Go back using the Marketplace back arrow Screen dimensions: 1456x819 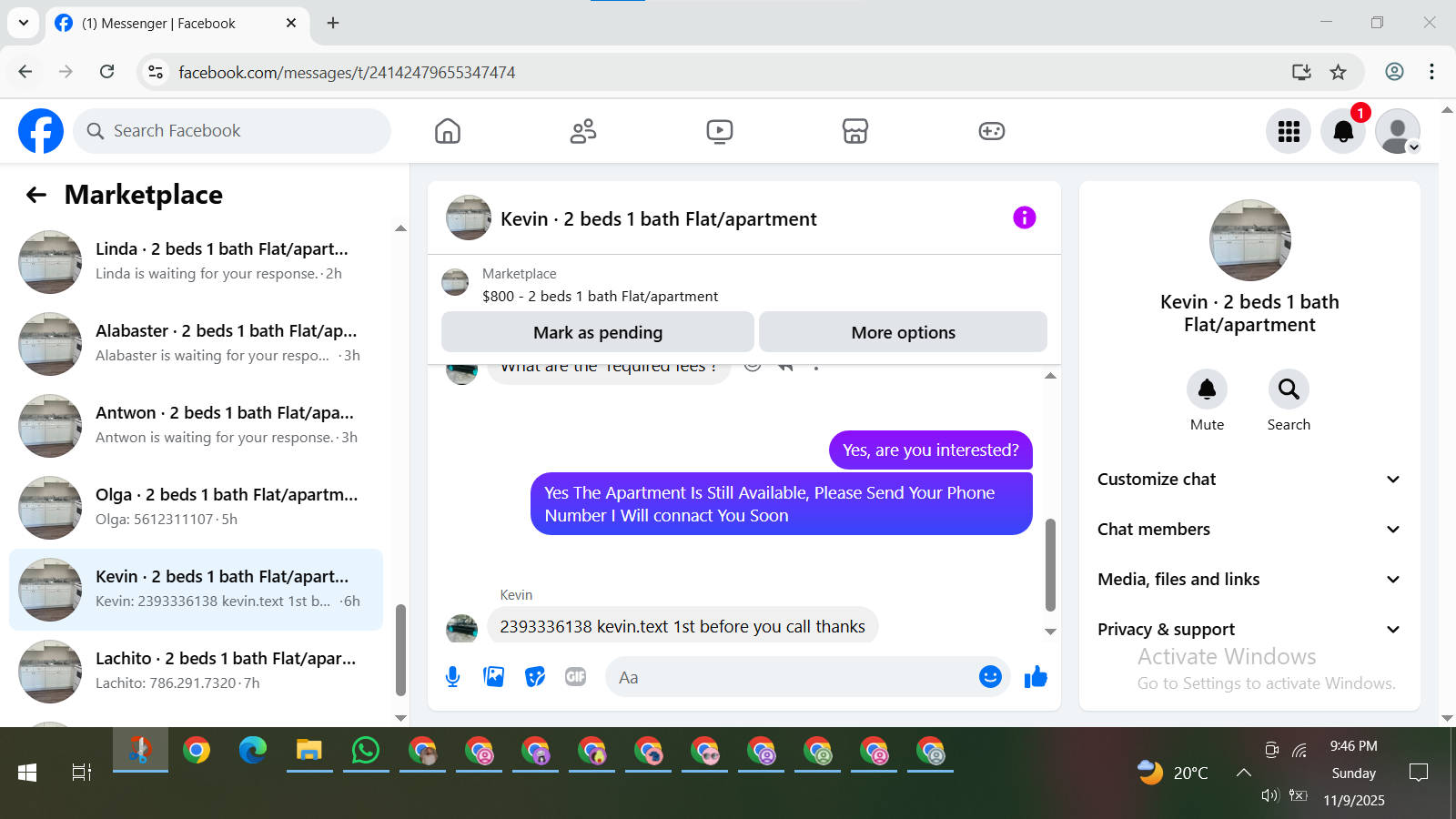[x=36, y=195]
